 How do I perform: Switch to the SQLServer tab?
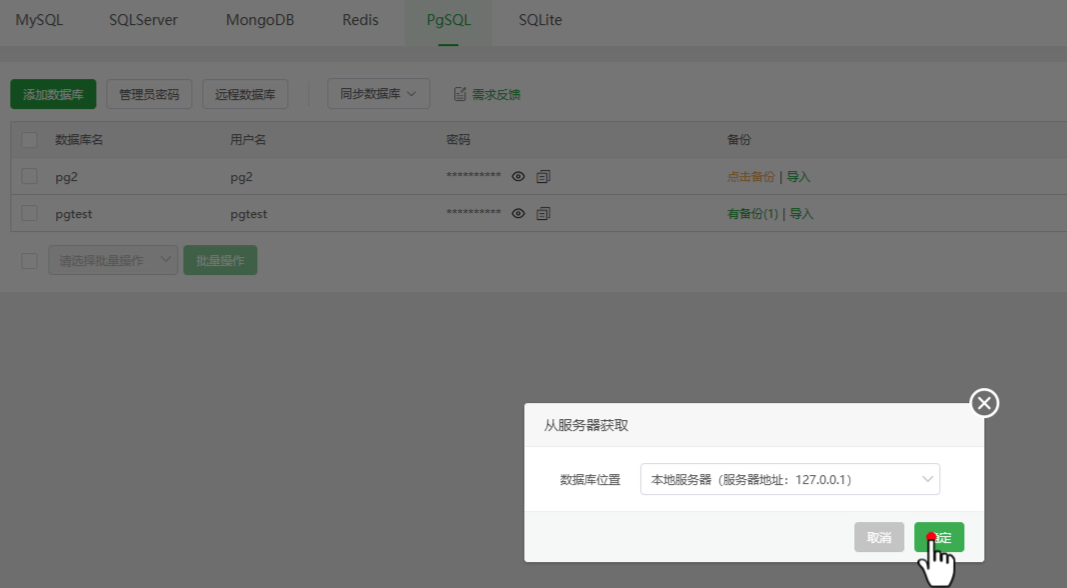(143, 20)
